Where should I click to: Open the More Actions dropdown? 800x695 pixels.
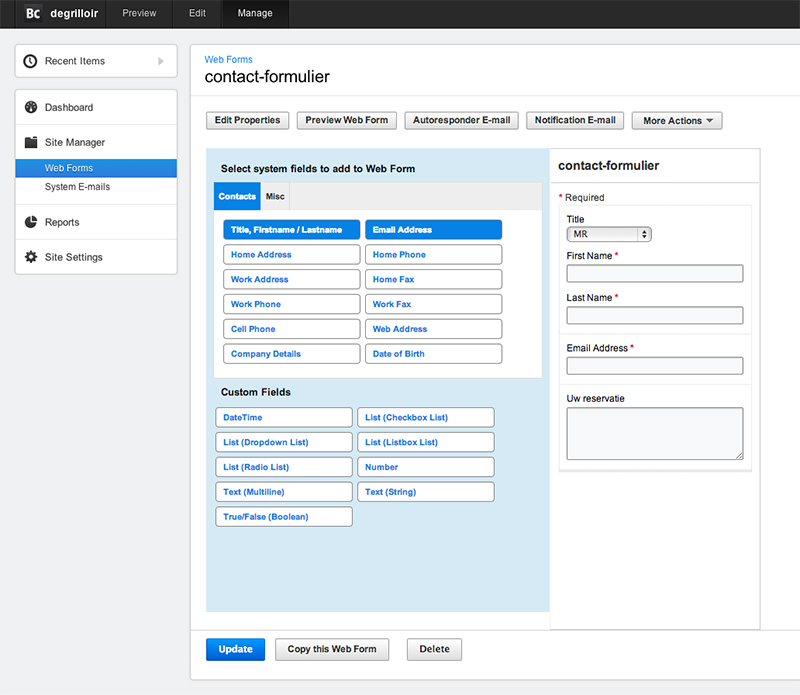pyautogui.click(x=676, y=120)
